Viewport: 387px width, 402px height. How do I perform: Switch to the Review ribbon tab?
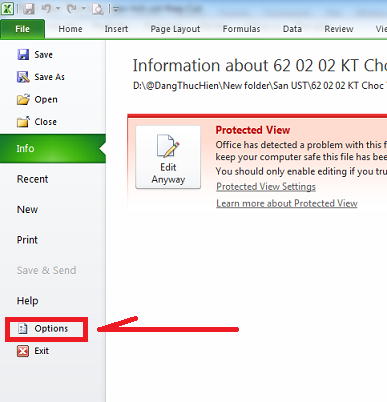339,29
